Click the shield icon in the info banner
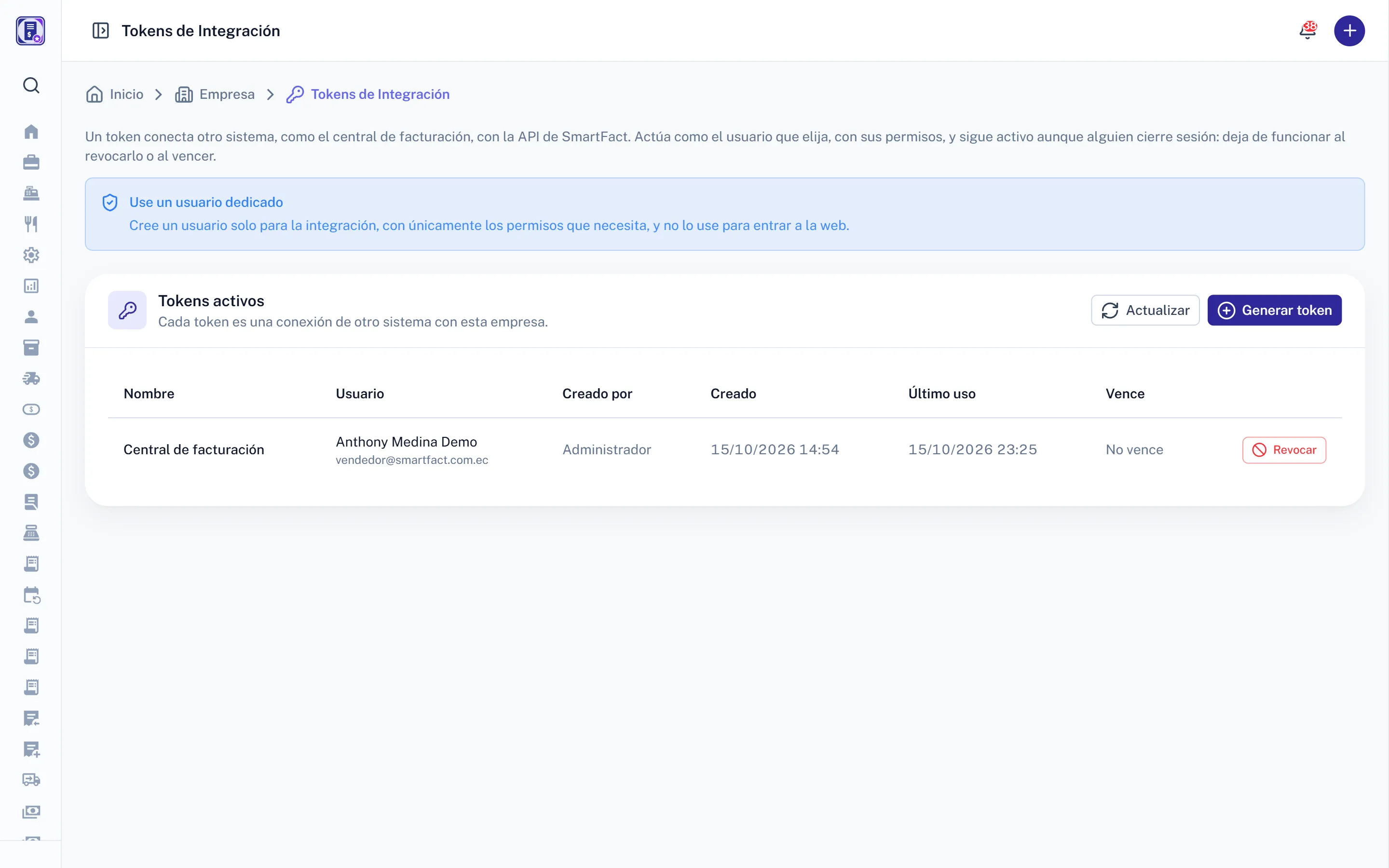1389x868 pixels. 110,202
